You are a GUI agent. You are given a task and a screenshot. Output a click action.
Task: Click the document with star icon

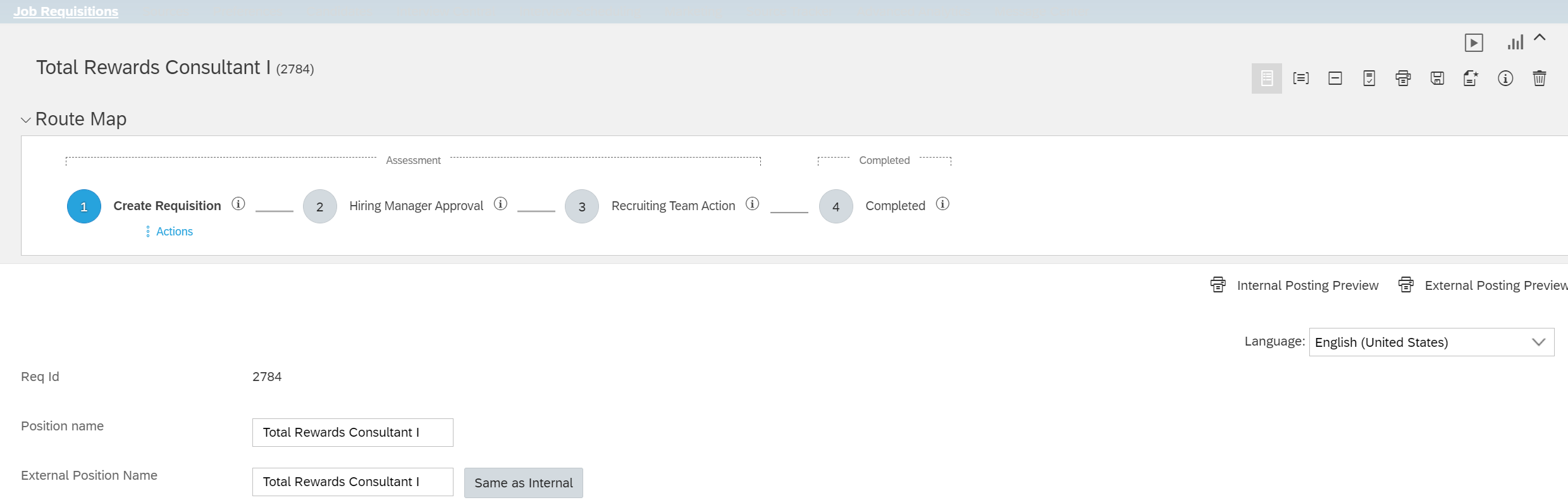point(1471,78)
